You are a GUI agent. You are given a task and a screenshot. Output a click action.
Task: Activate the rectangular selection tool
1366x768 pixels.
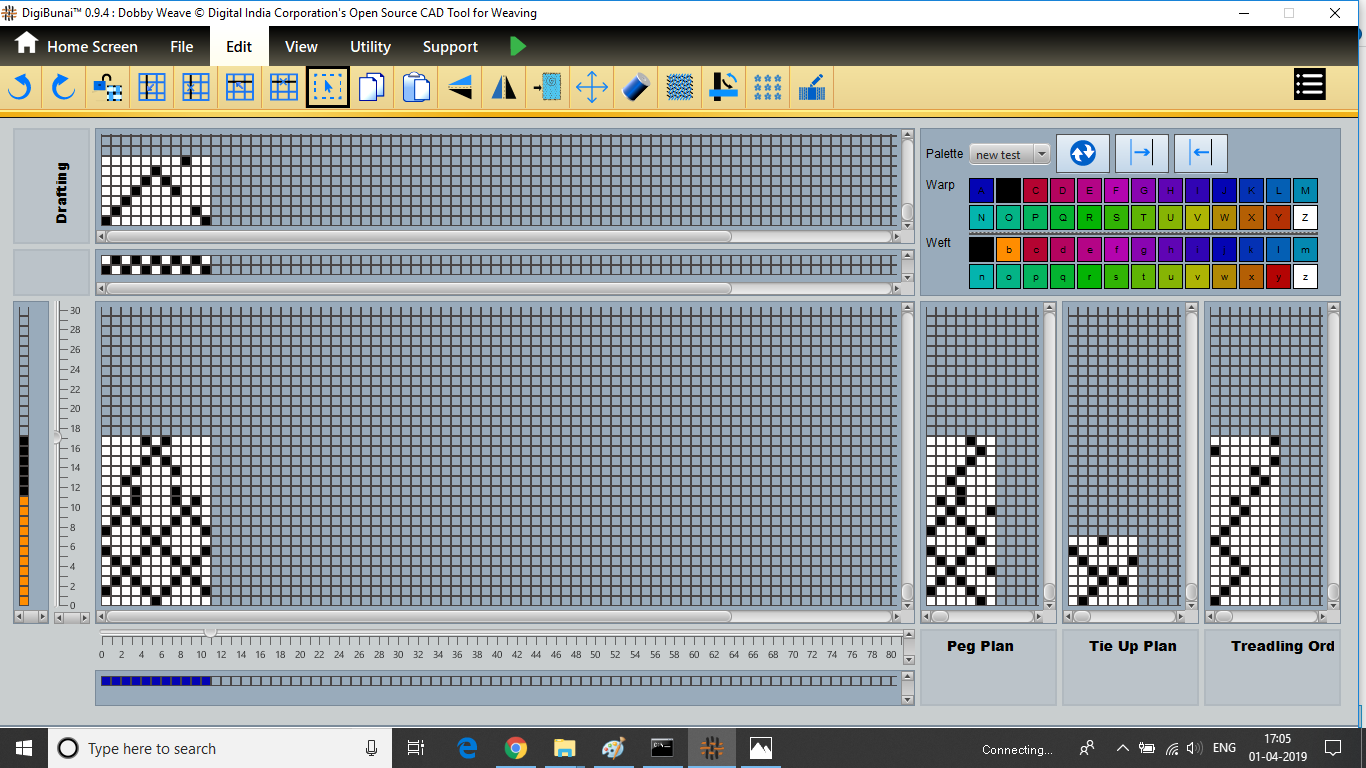tap(327, 88)
